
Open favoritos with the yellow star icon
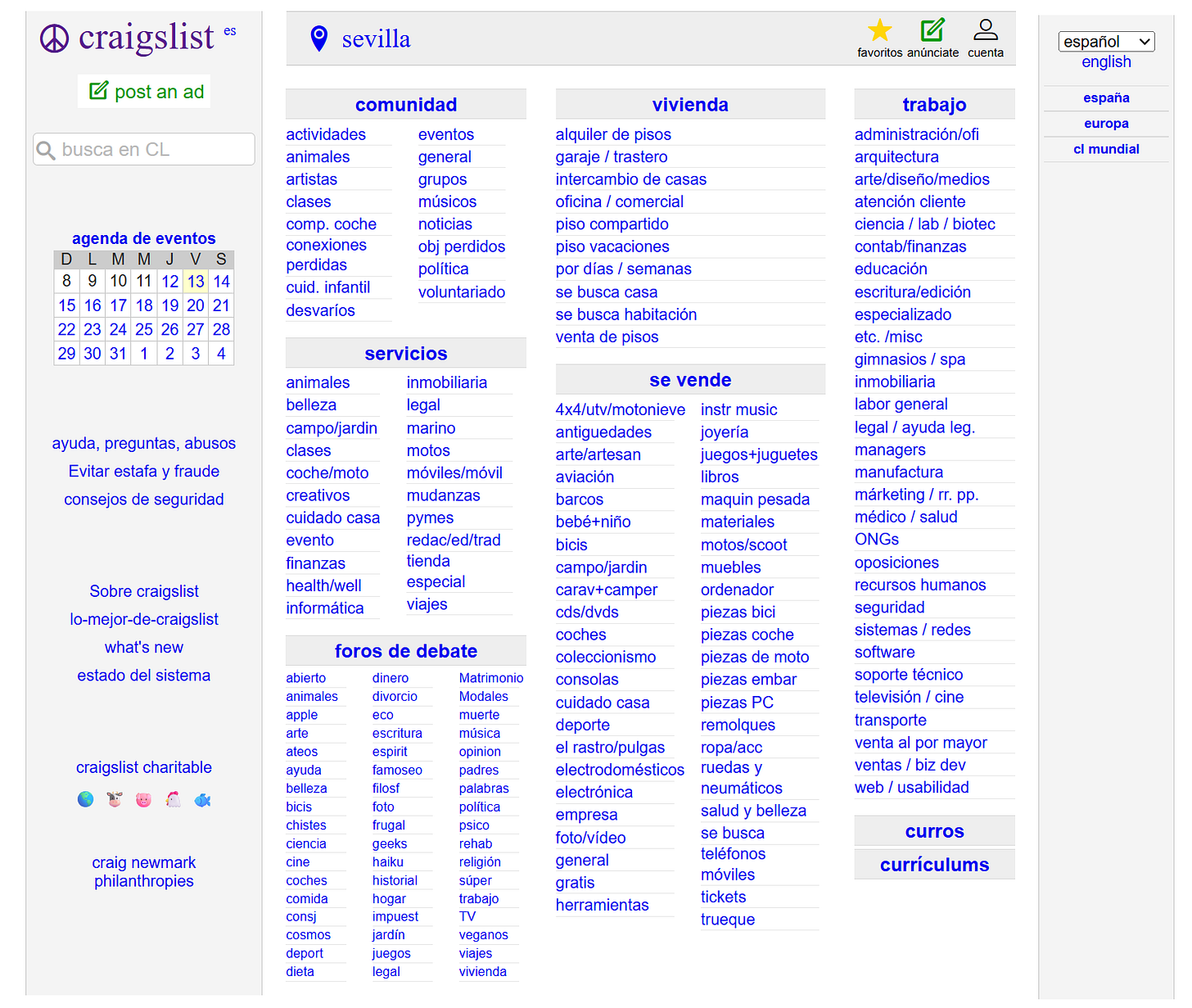pos(880,30)
